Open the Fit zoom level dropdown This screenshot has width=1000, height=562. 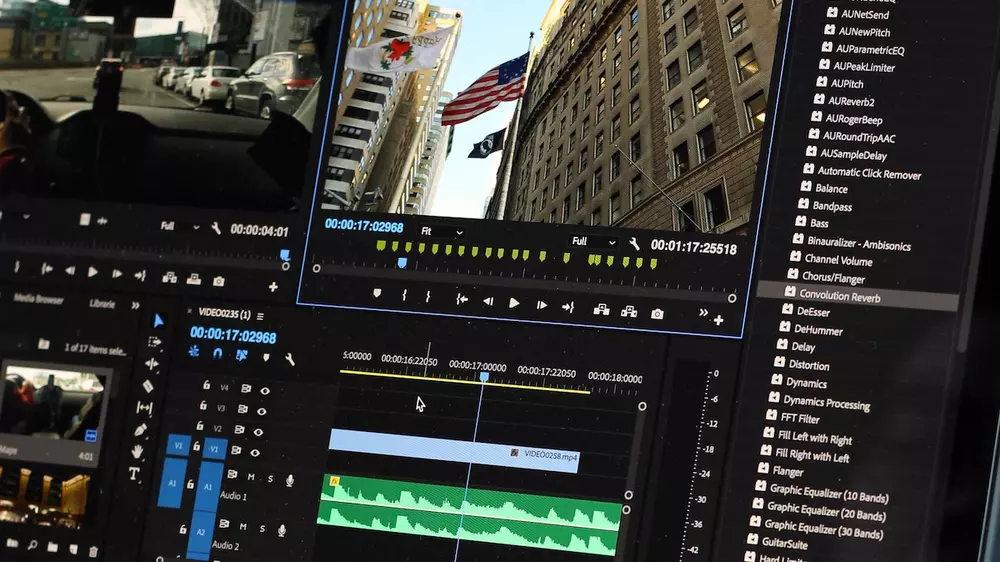click(441, 232)
